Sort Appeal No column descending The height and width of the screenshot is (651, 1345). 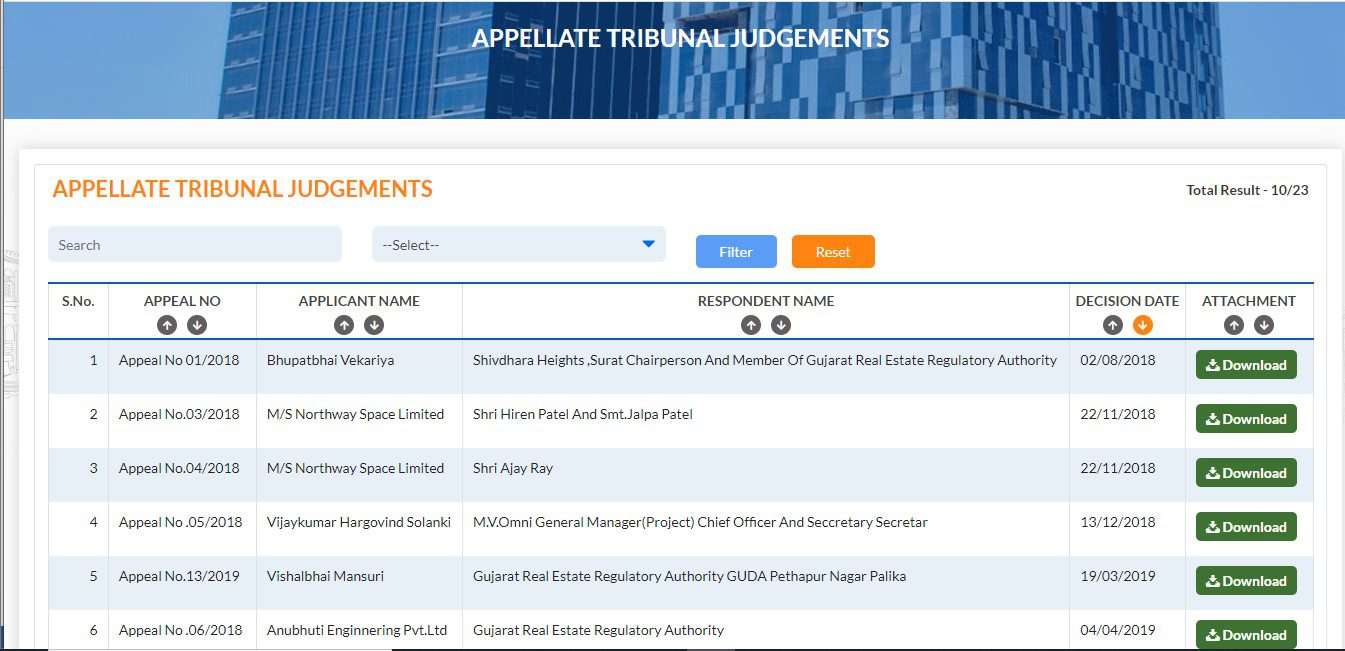tap(196, 324)
